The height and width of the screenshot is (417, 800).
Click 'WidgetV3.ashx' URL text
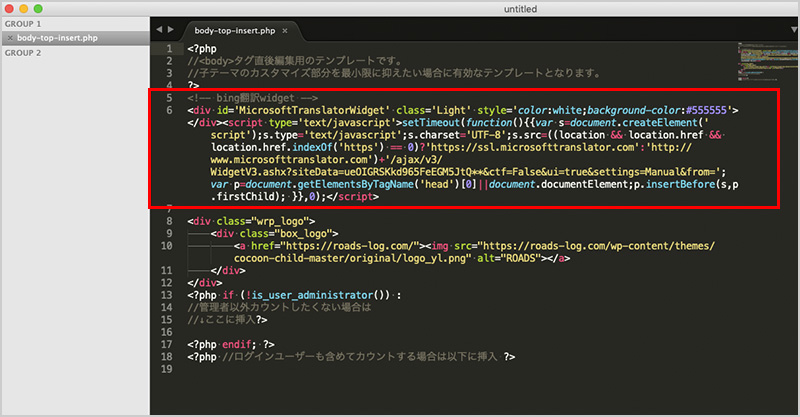248,172
